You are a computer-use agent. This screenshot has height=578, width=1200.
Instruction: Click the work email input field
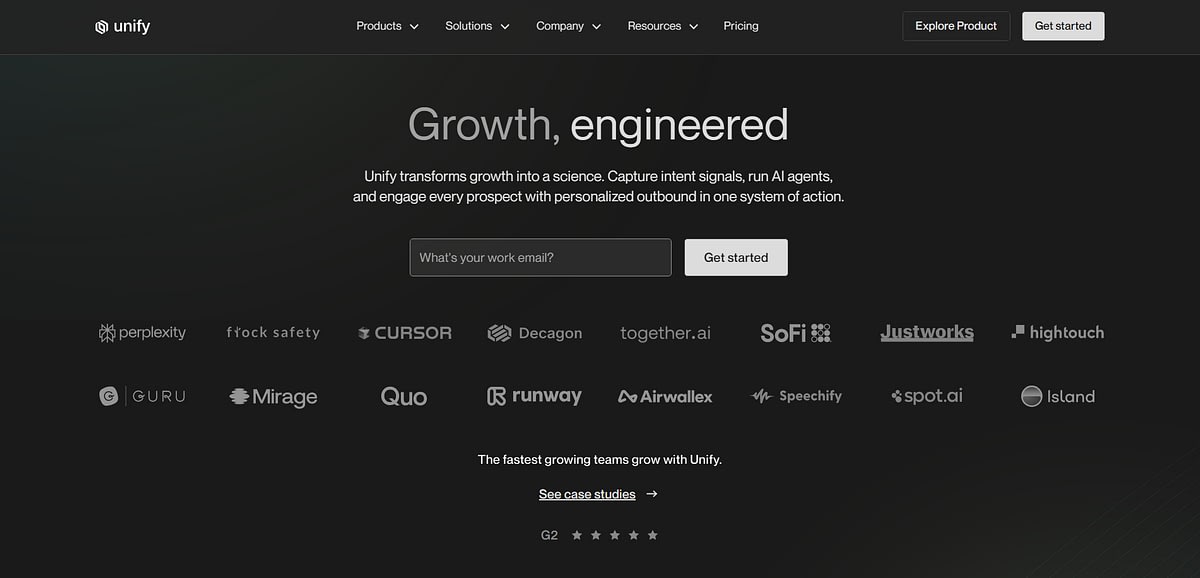click(x=540, y=257)
